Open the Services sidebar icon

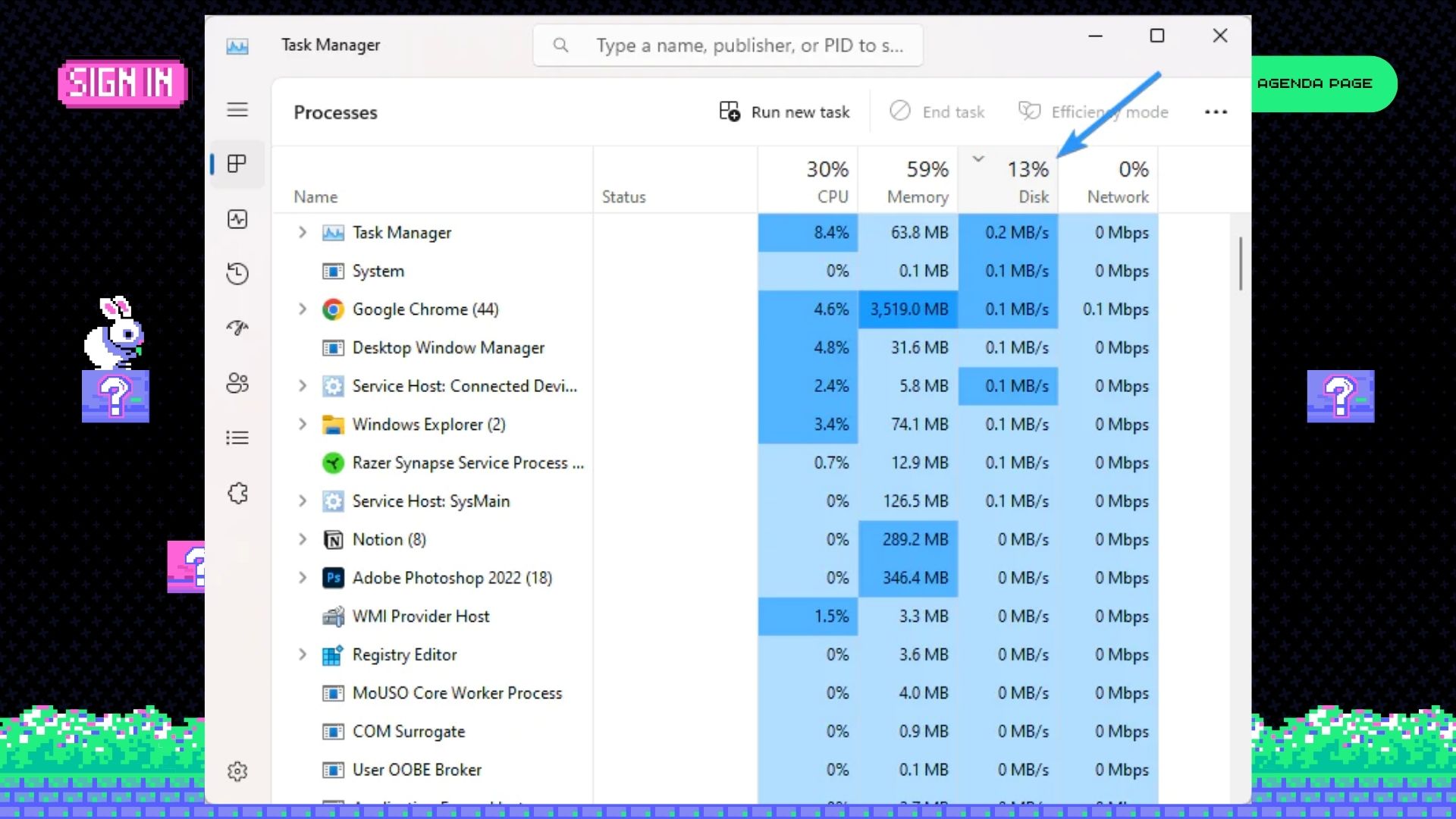237,494
